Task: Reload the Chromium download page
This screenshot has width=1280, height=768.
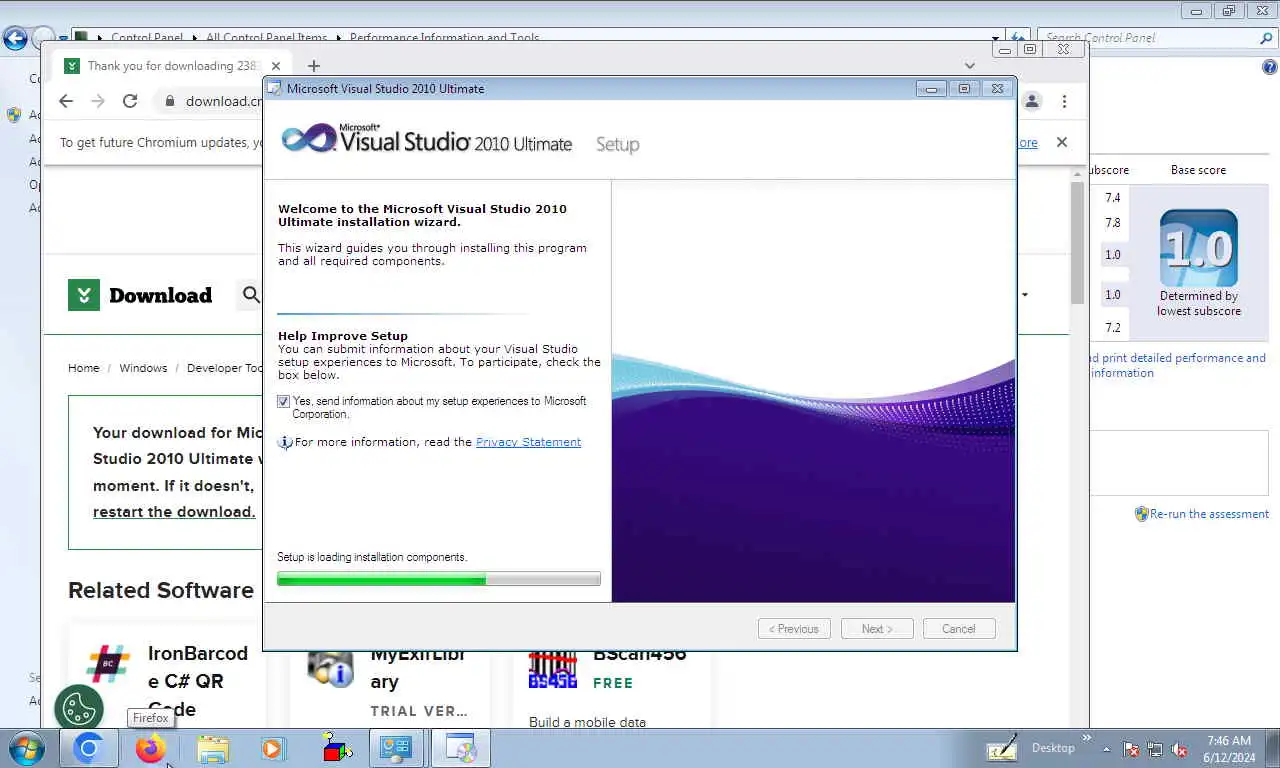Action: (130, 101)
